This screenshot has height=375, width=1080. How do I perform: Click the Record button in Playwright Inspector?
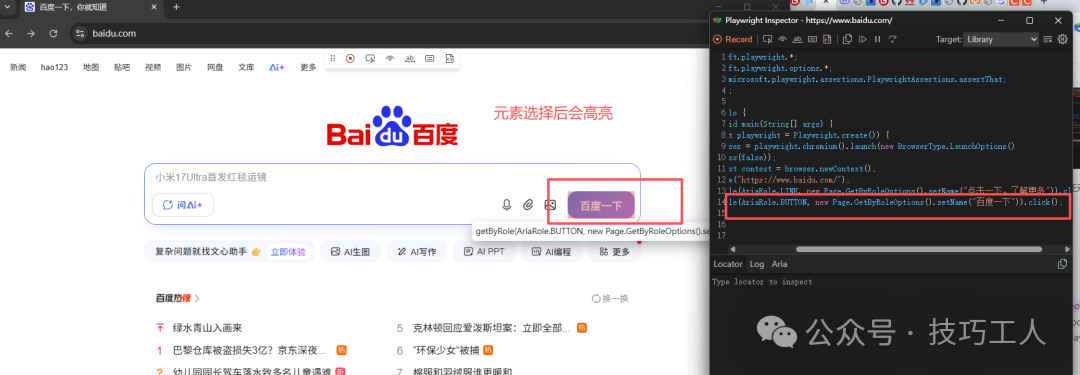[733, 39]
